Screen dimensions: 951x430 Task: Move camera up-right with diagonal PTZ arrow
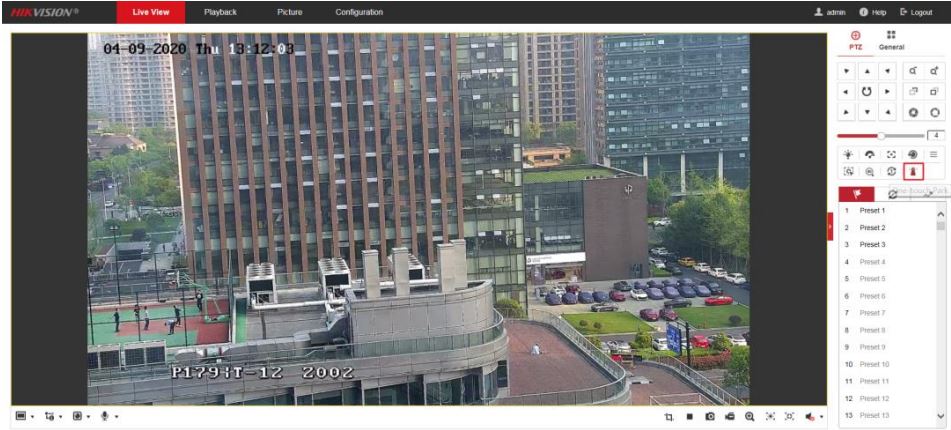pos(887,72)
